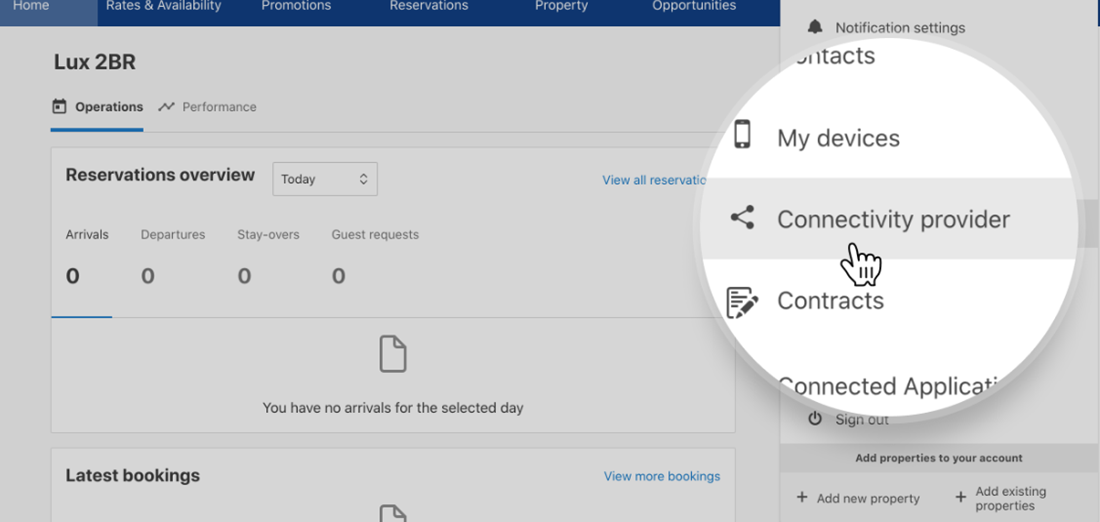Click the plus icon beside Add new property
Image resolution: width=1100 pixels, height=522 pixels.
[802, 498]
